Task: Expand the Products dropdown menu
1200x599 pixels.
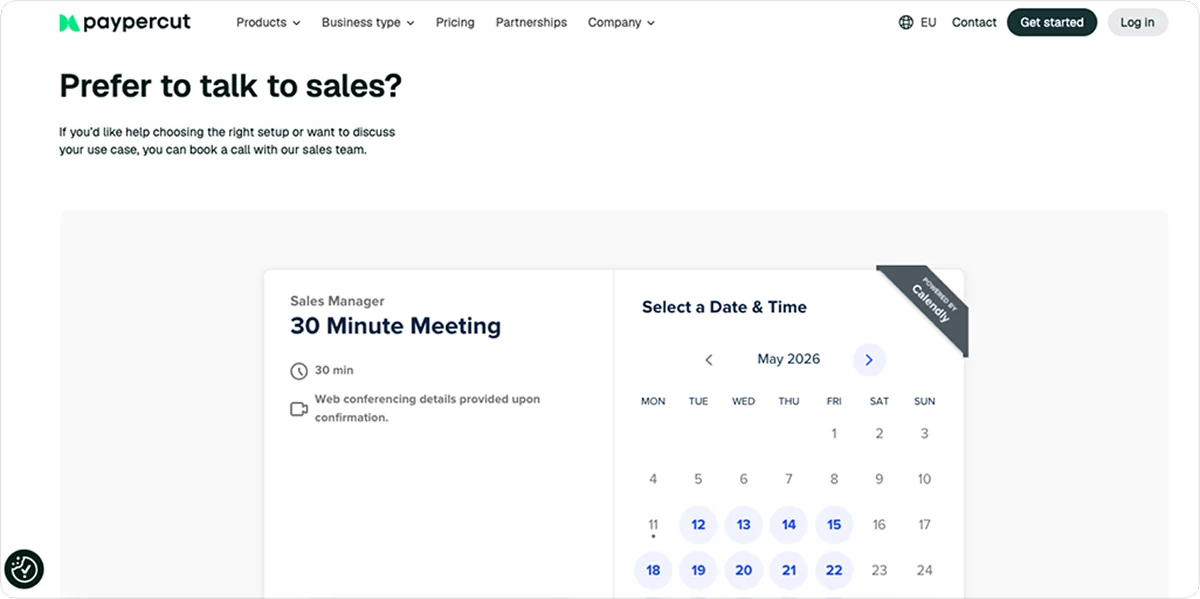Action: (268, 22)
